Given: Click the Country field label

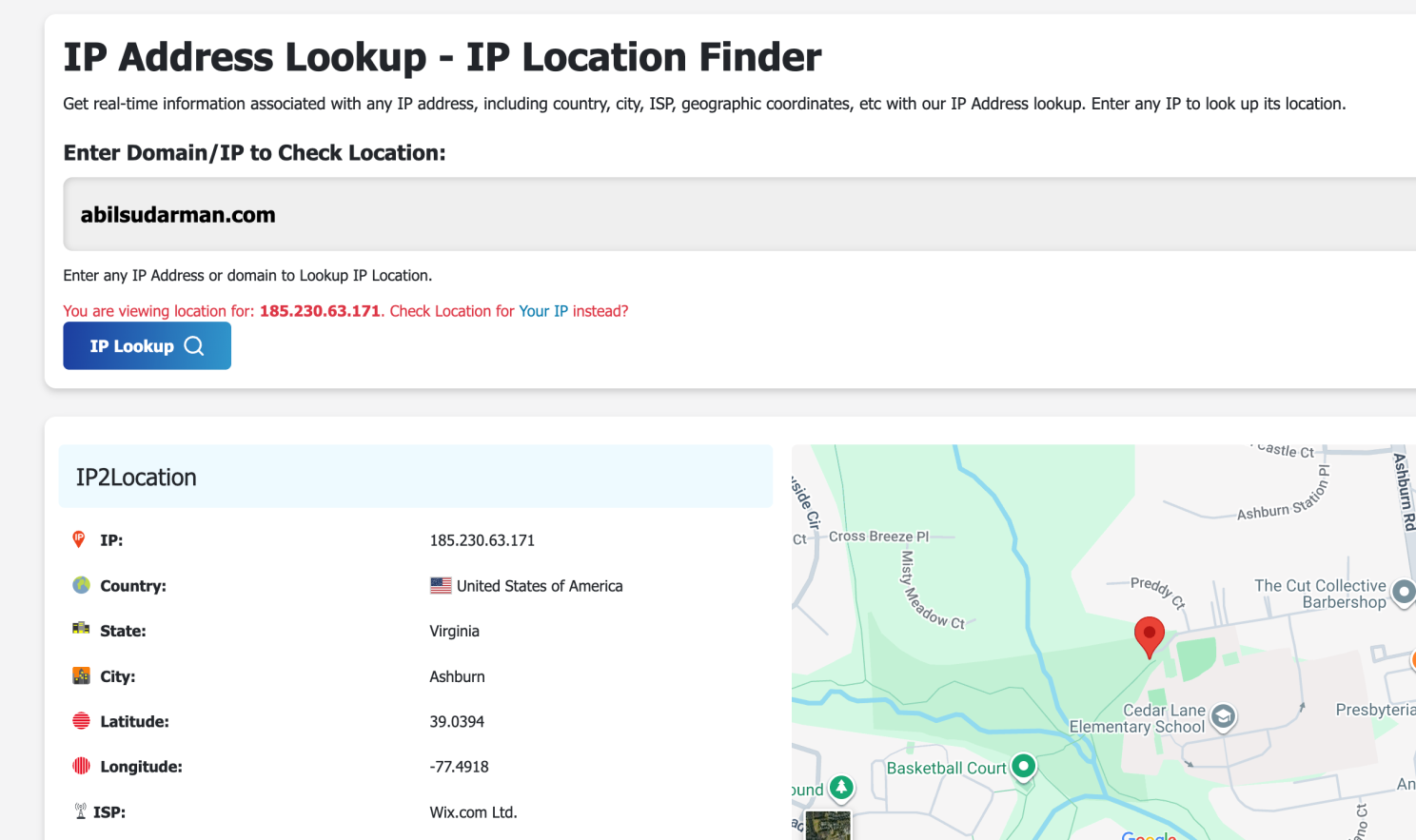Looking at the screenshot, I should 133,586.
